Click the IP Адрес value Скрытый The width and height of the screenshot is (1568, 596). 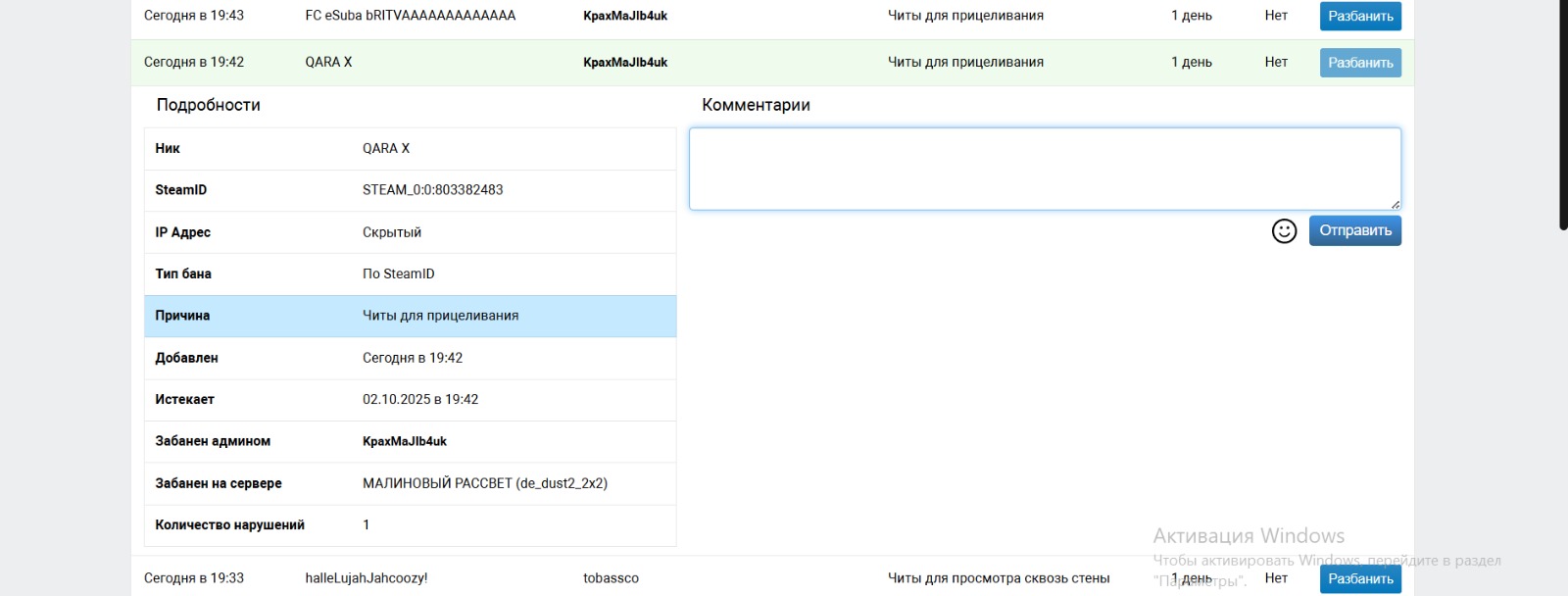[x=392, y=232]
